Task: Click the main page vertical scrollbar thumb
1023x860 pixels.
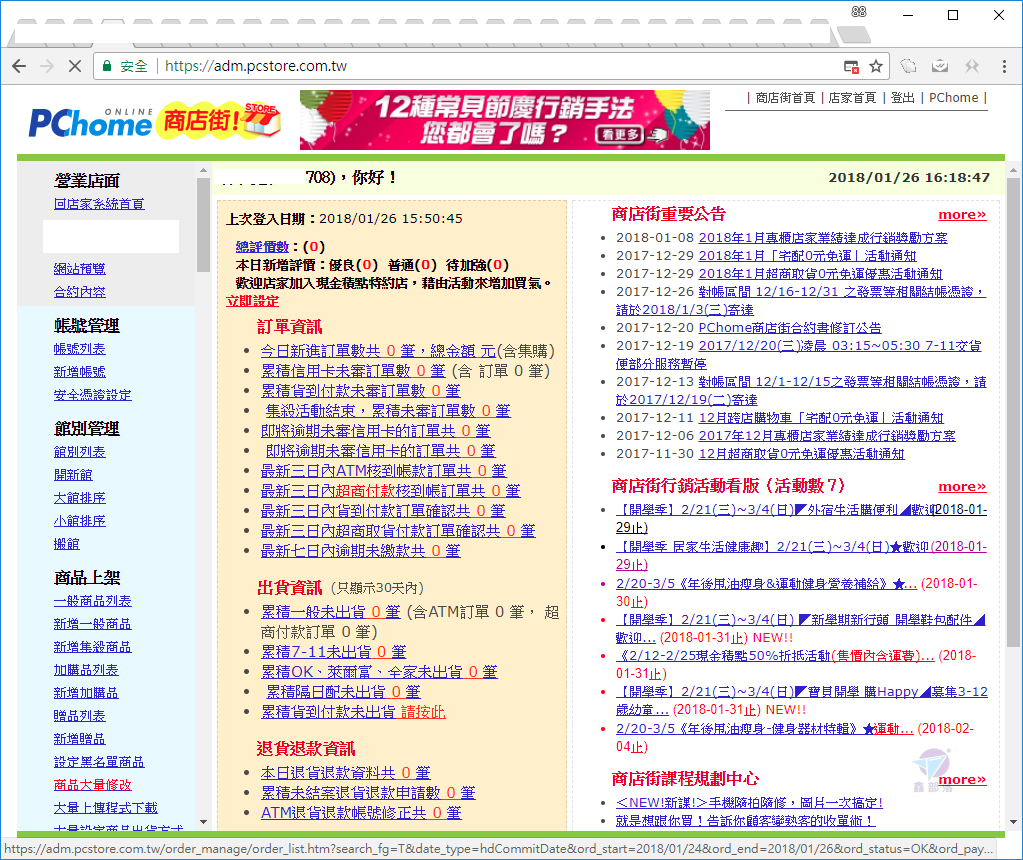Action: tap(1013, 412)
